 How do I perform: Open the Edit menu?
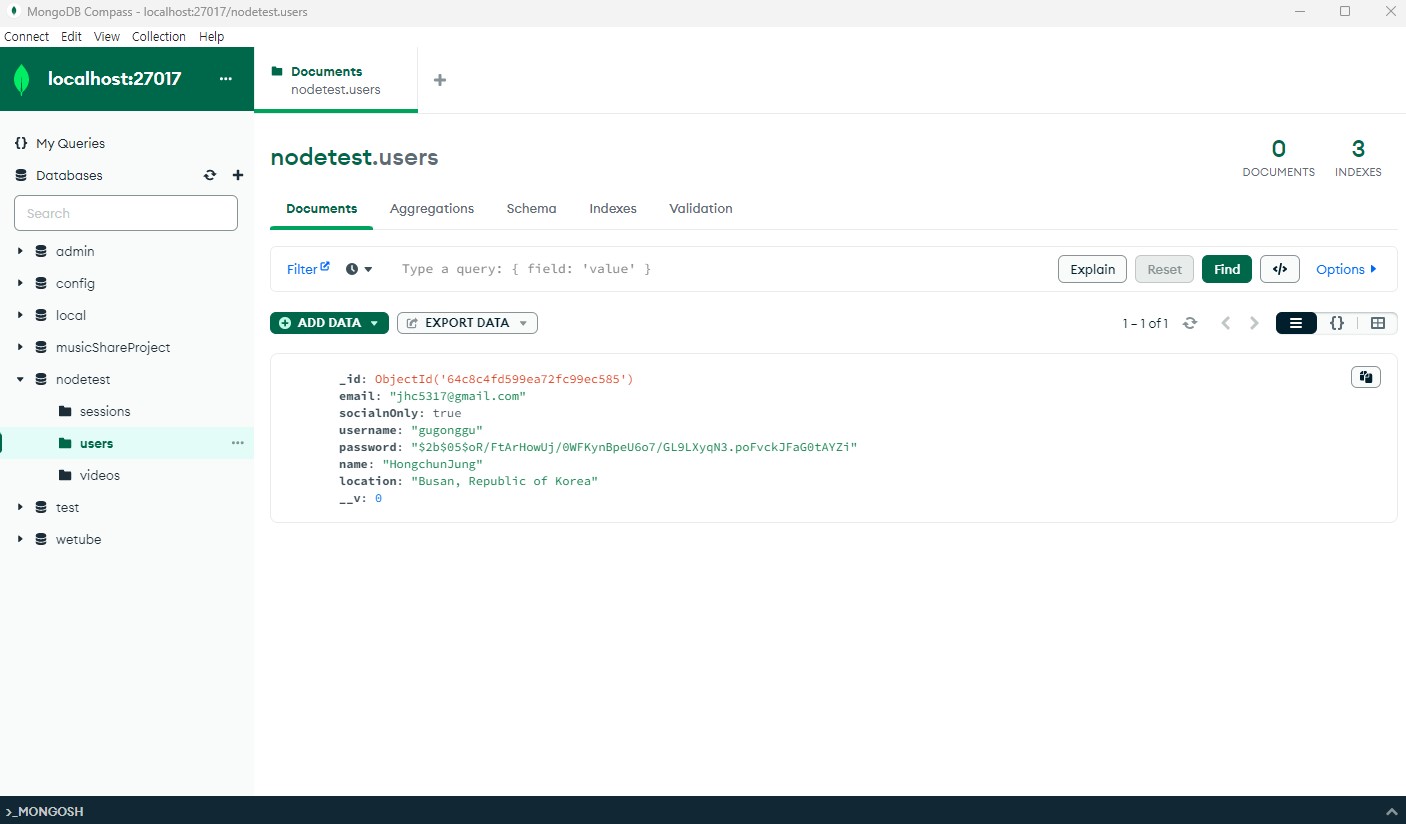click(71, 36)
